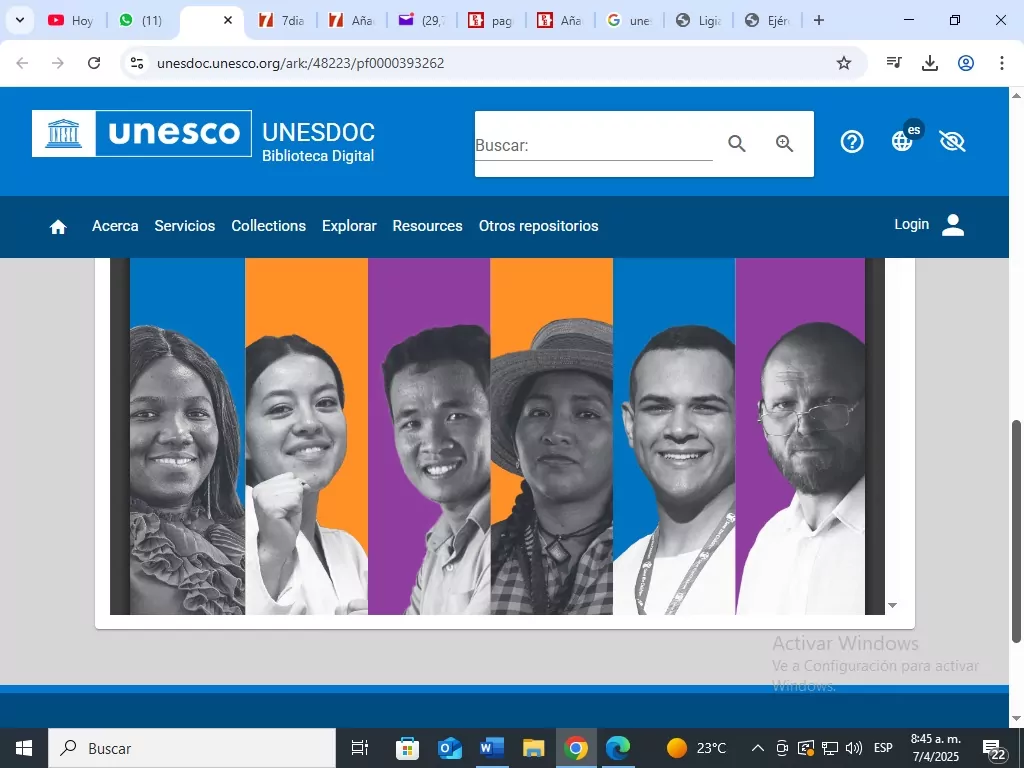Click the Otros repositorios link

538,226
